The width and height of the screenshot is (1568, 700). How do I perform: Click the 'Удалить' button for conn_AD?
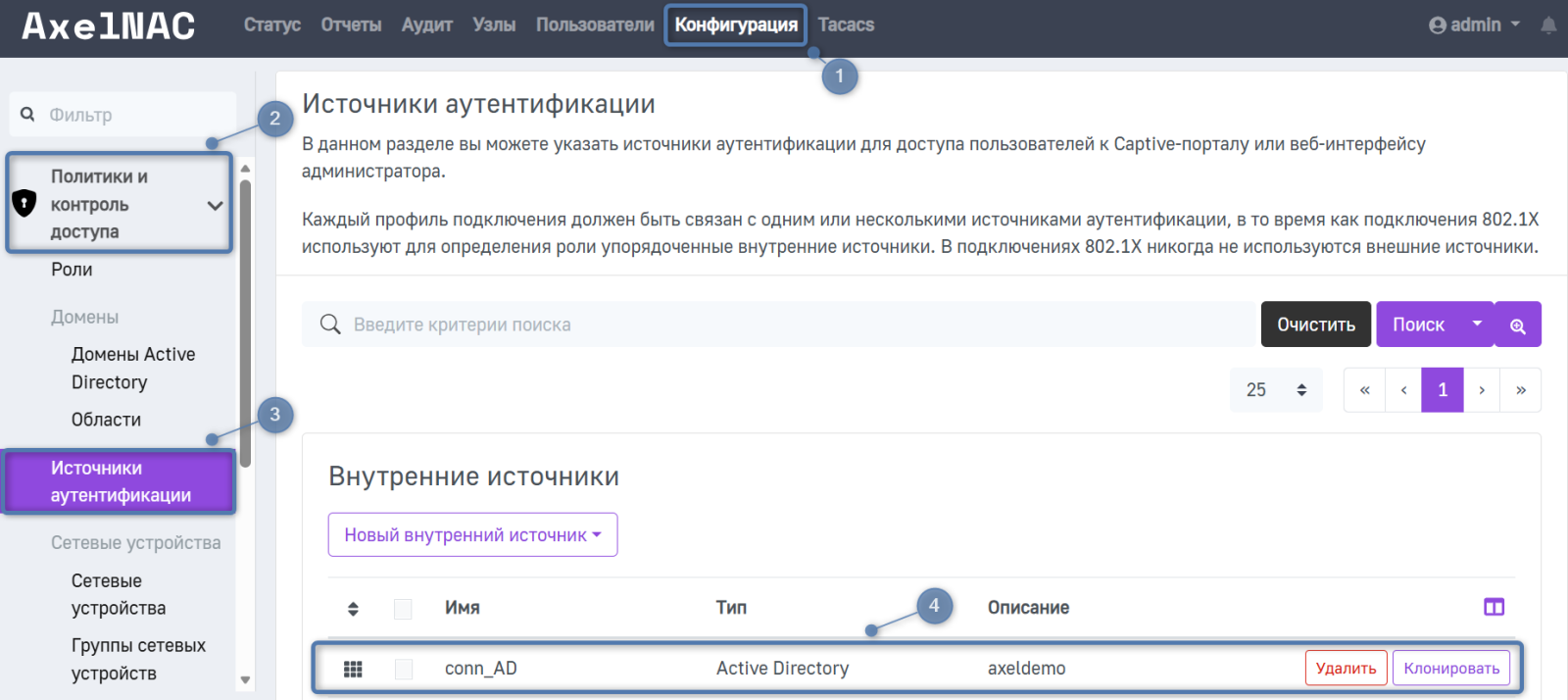pos(1346,669)
